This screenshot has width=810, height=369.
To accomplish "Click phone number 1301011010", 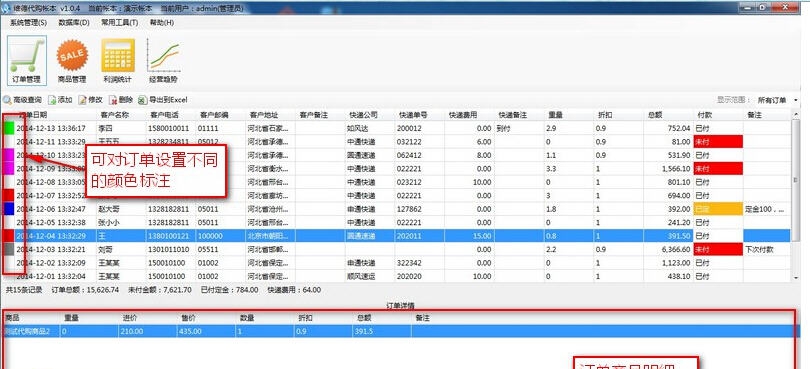I will click(x=168, y=249).
